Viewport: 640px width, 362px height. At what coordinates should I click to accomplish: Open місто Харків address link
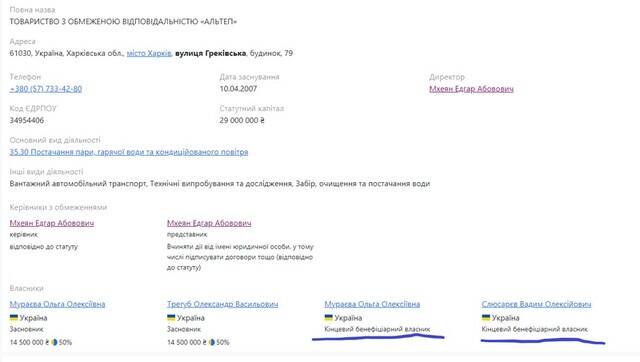pos(149,53)
